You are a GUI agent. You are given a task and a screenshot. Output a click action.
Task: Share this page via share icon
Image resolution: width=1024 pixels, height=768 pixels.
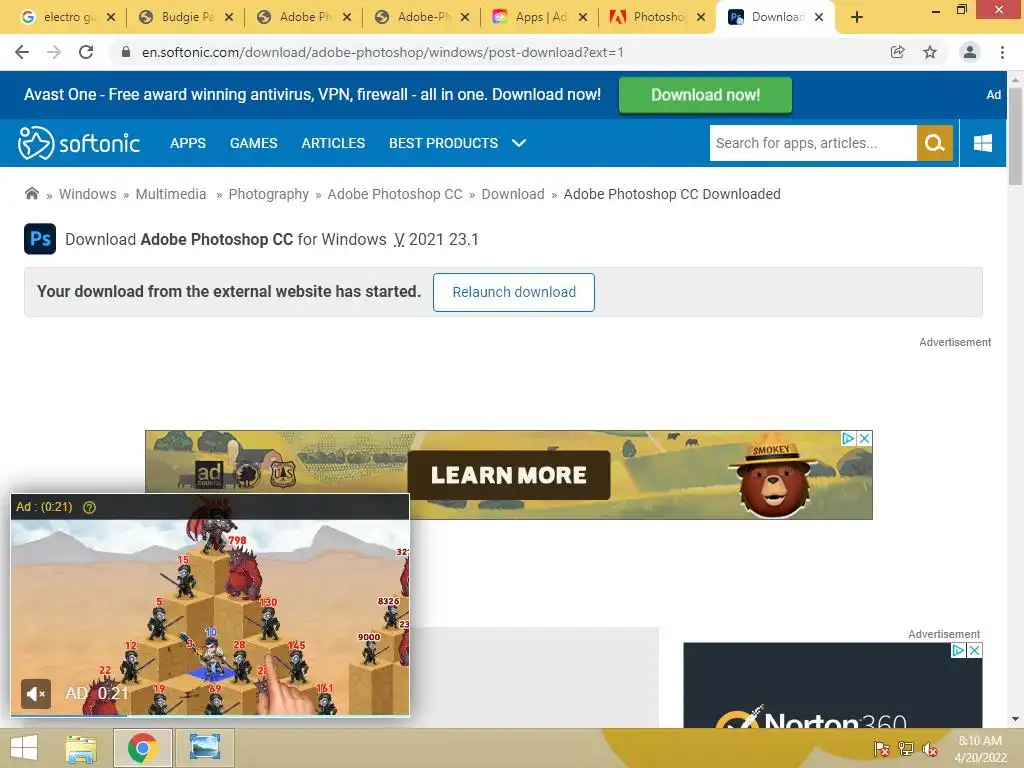pos(897,52)
